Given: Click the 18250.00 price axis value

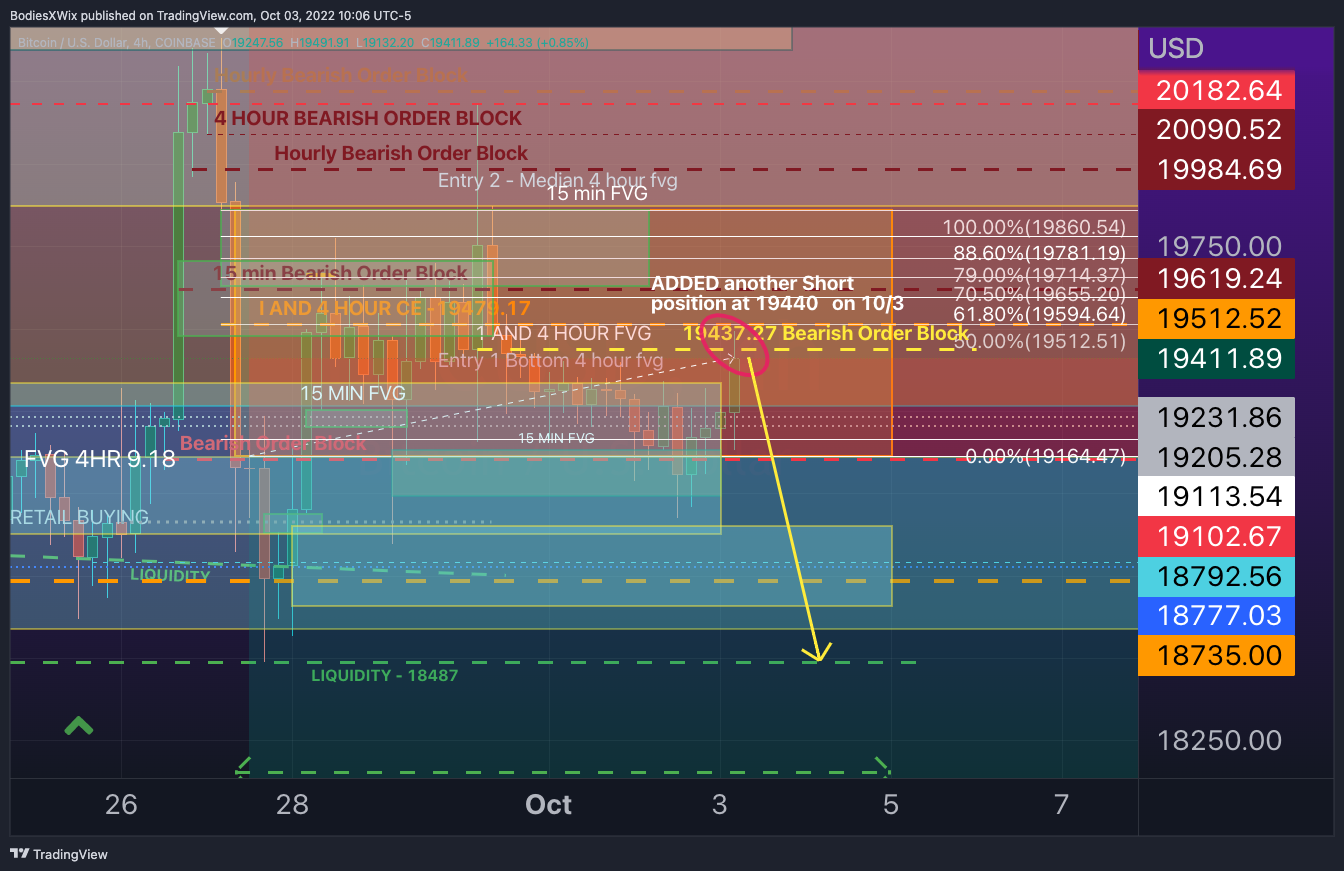Looking at the screenshot, I should click(1219, 740).
